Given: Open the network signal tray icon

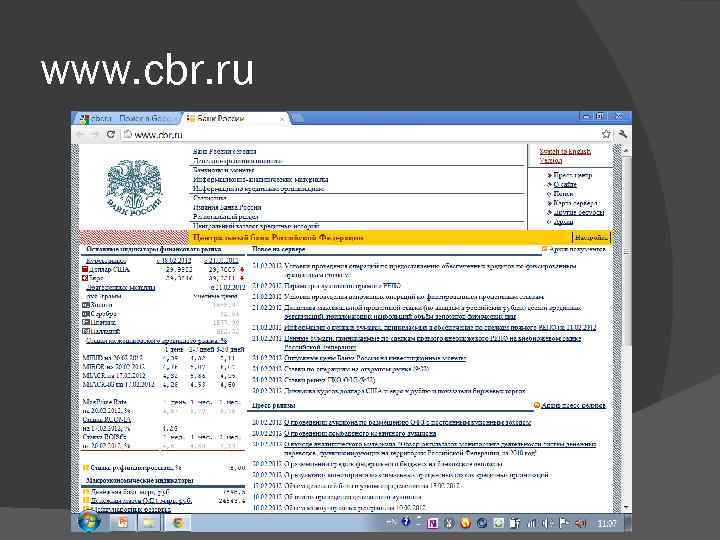Looking at the screenshot, I should point(532,523).
